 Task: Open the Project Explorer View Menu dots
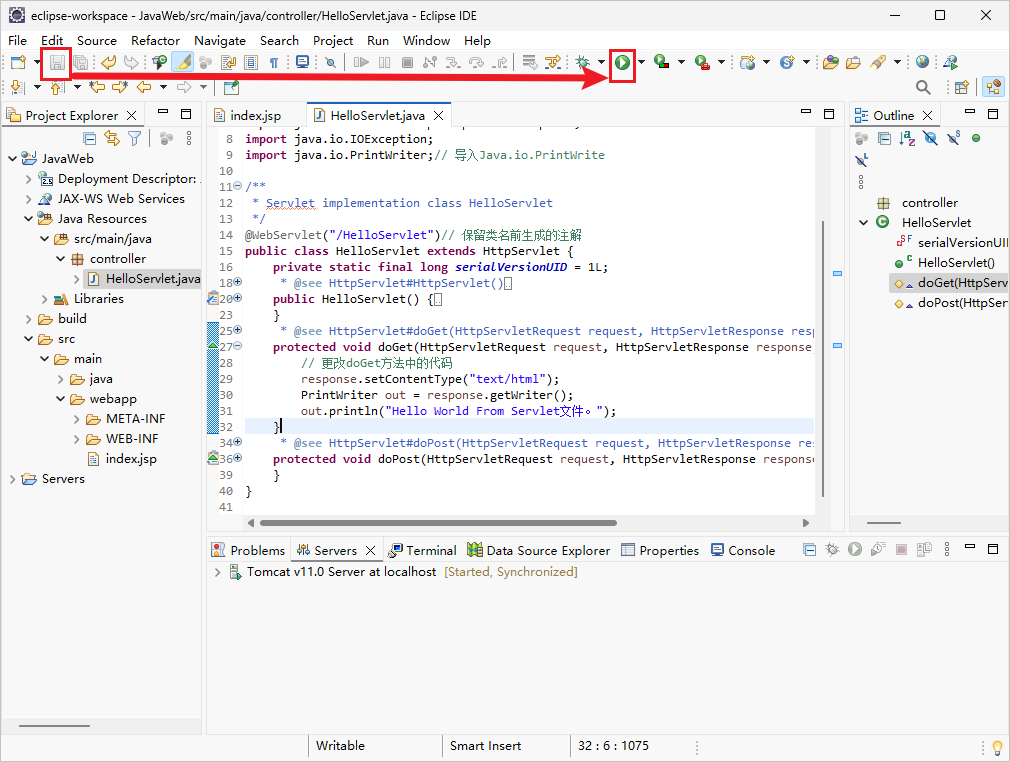pyautogui.click(x=189, y=138)
